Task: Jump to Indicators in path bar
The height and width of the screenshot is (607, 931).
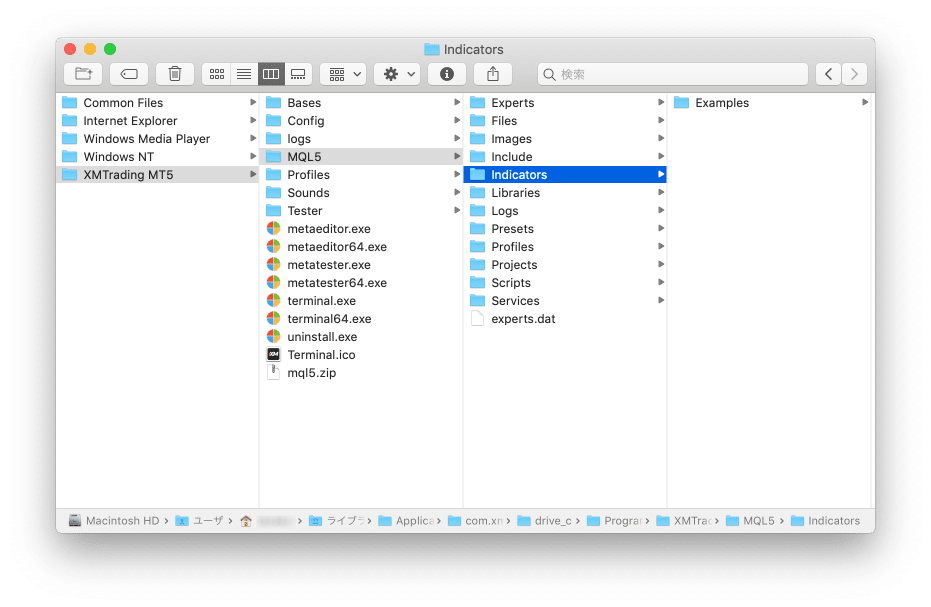Action: 825,521
